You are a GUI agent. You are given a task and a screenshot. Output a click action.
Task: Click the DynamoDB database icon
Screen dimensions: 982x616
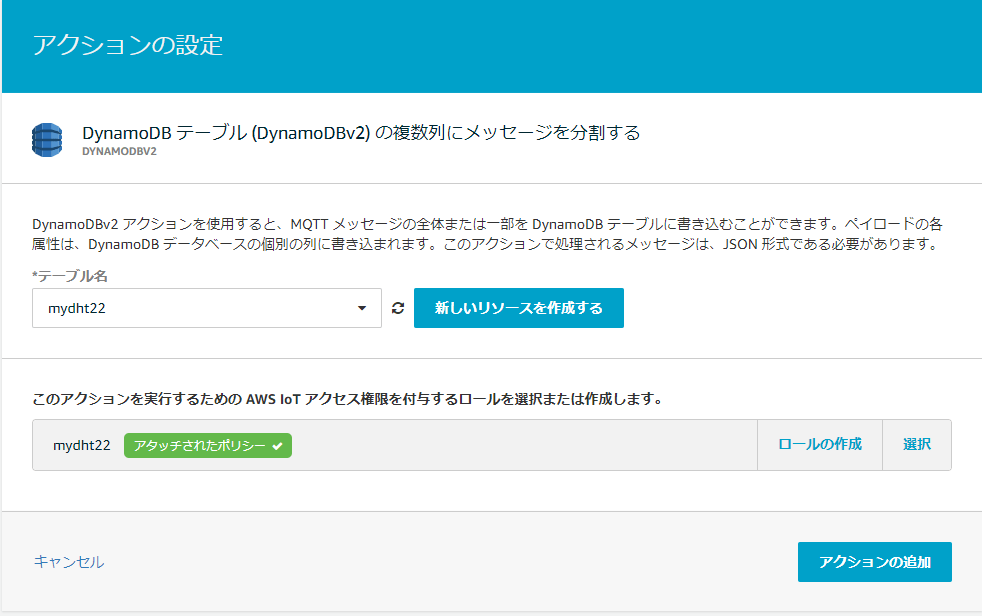pos(47,140)
